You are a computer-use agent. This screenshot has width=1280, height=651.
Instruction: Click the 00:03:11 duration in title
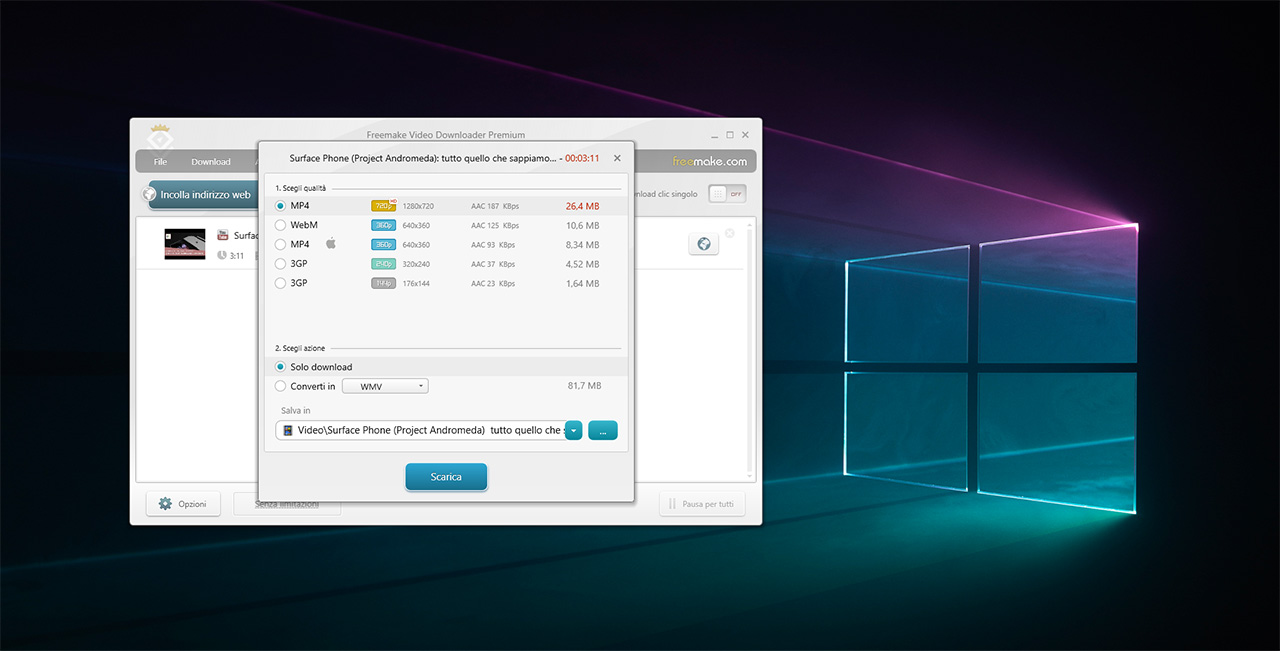(582, 158)
